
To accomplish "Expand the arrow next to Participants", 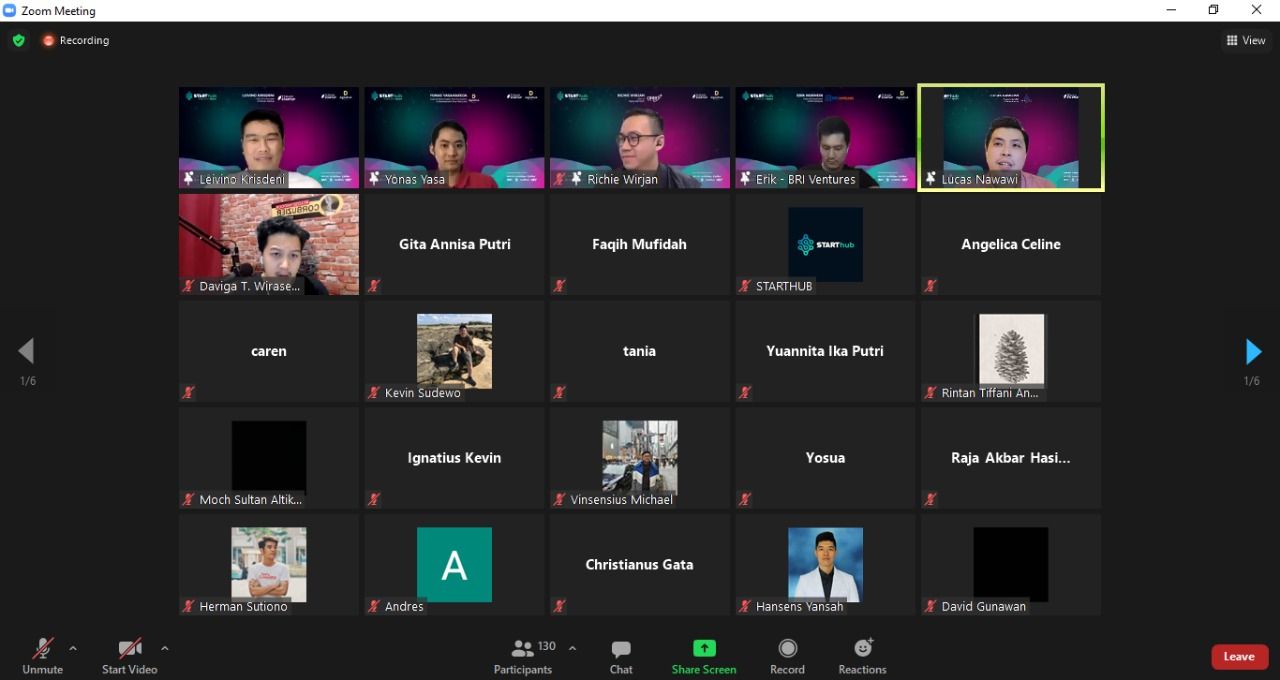I will pyautogui.click(x=572, y=648).
